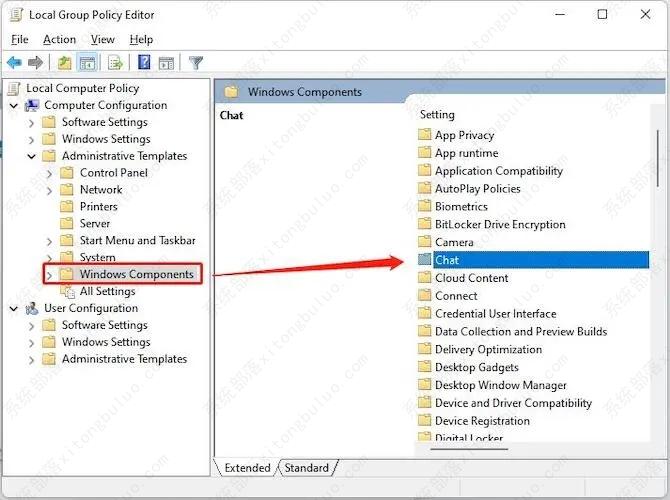Viewport: 670px width, 500px height.
Task: Open the Help menu
Action: (141, 39)
